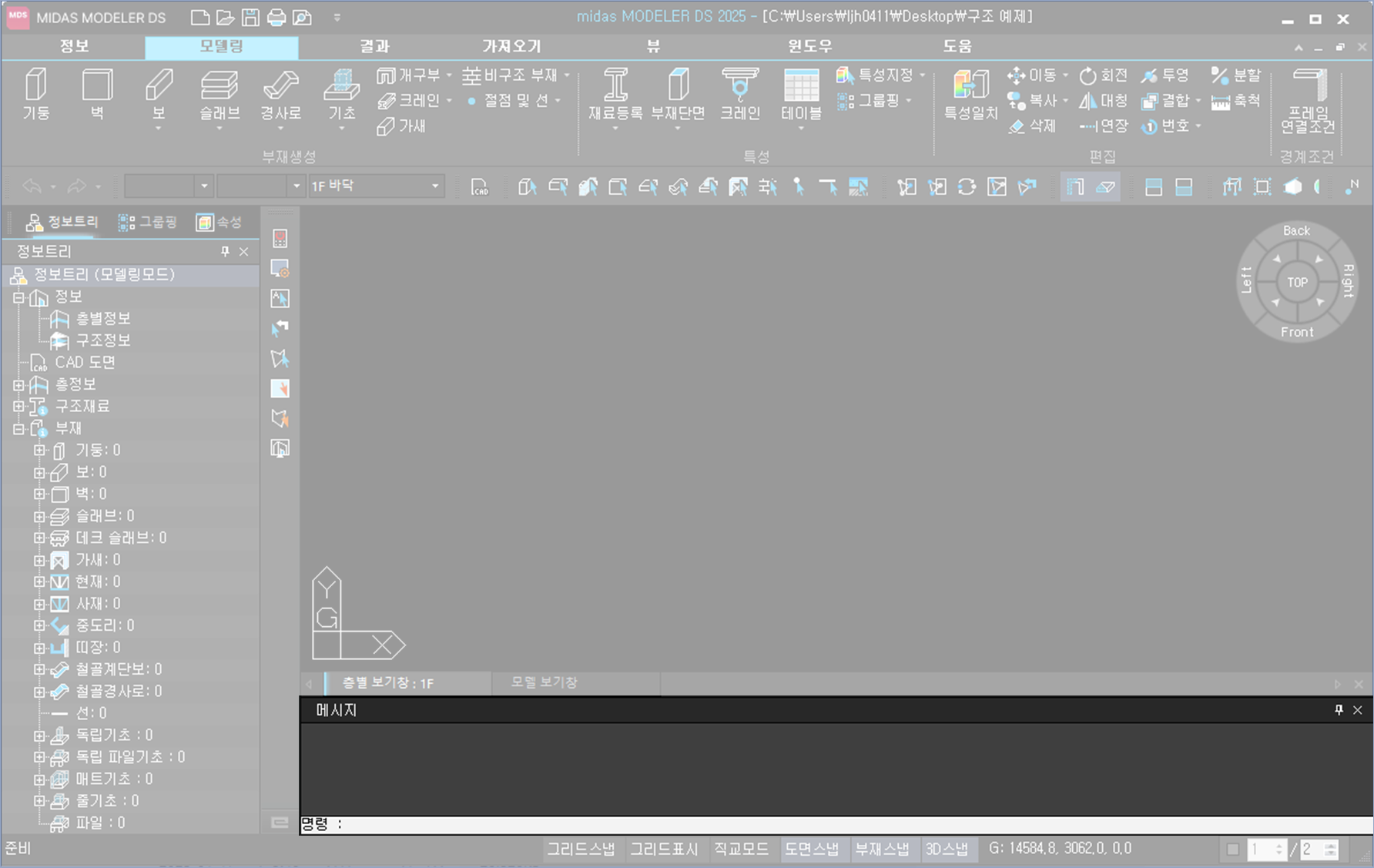Screen dimensions: 1374x868
Task: Close the 메시지 panel
Action: [x=1358, y=710]
